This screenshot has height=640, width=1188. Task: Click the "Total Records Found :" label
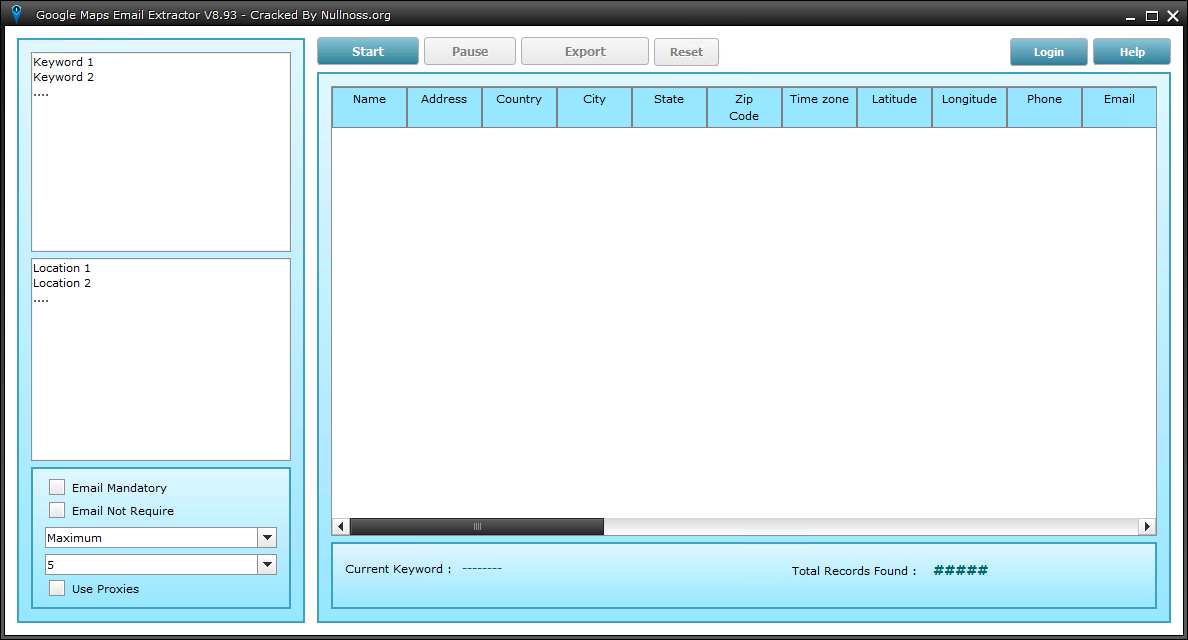point(854,571)
